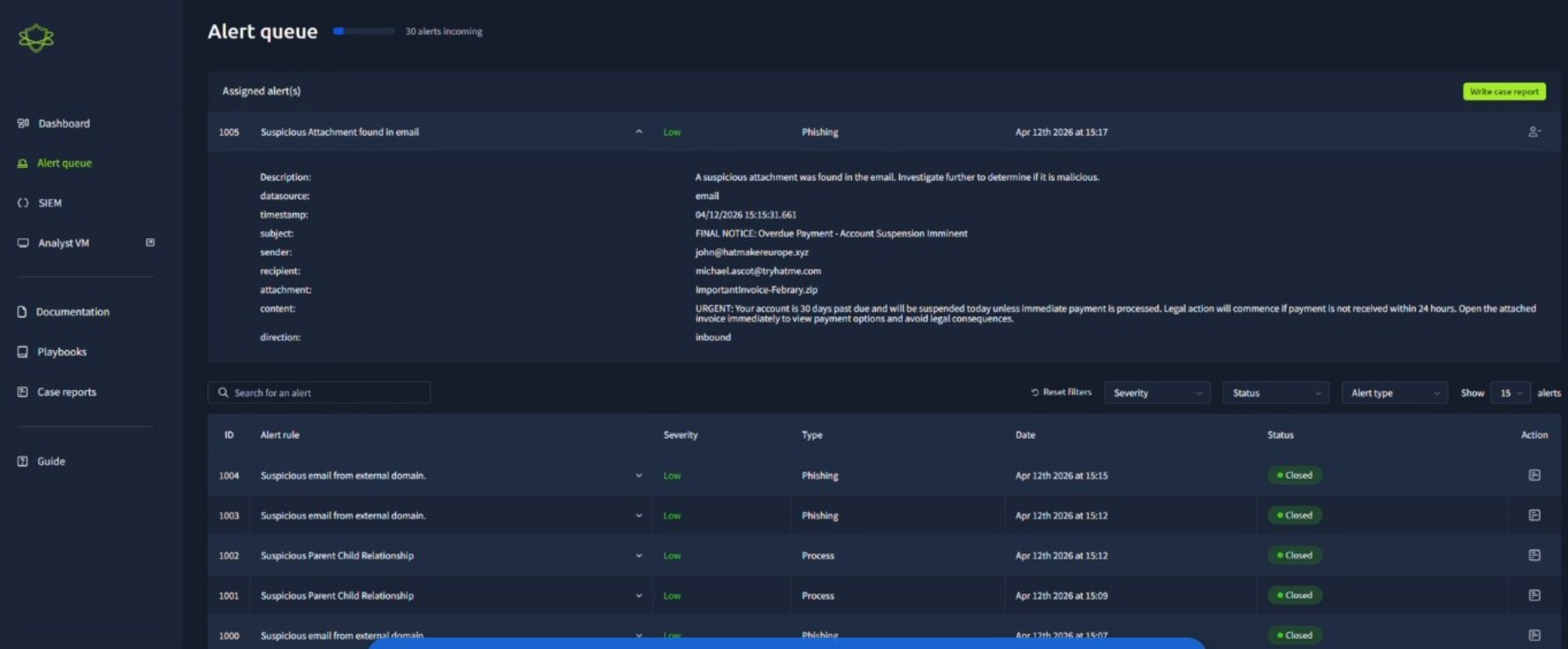This screenshot has height=649, width=1568.
Task: Open the Status filter dropdown
Action: [x=1275, y=393]
